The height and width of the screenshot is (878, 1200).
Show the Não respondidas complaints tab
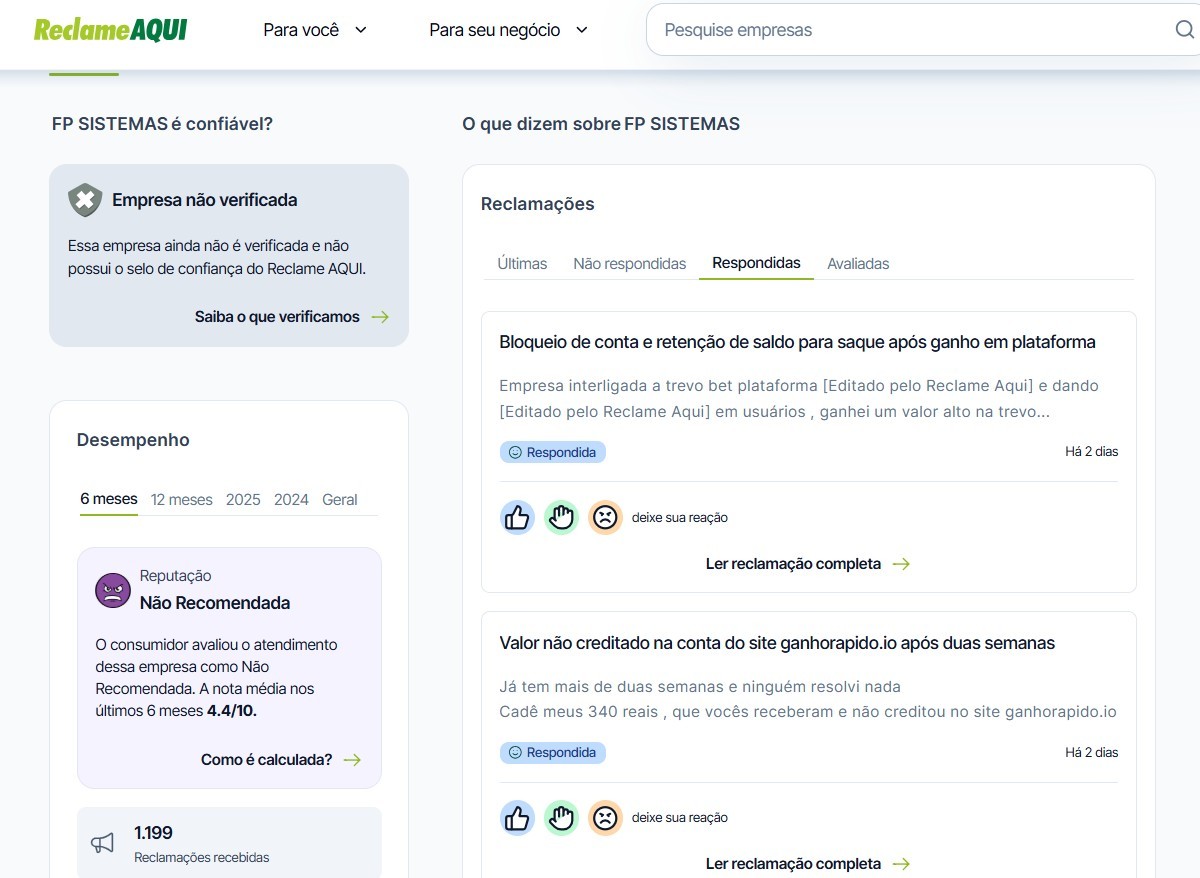click(630, 264)
